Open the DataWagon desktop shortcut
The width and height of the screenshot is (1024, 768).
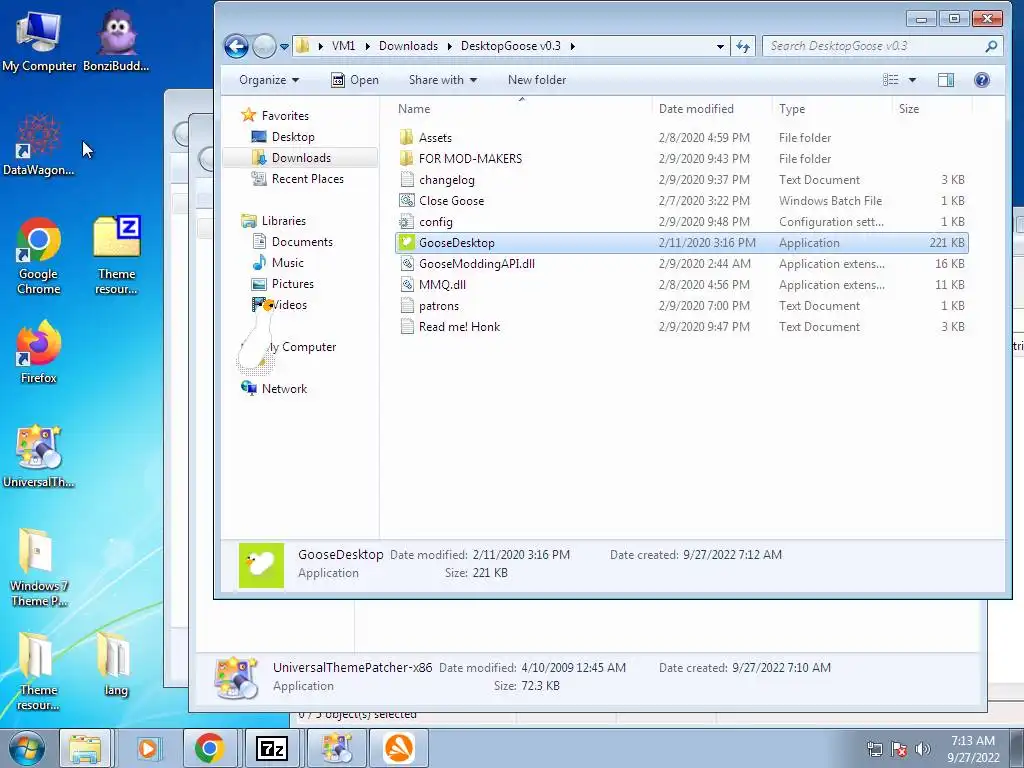39,145
